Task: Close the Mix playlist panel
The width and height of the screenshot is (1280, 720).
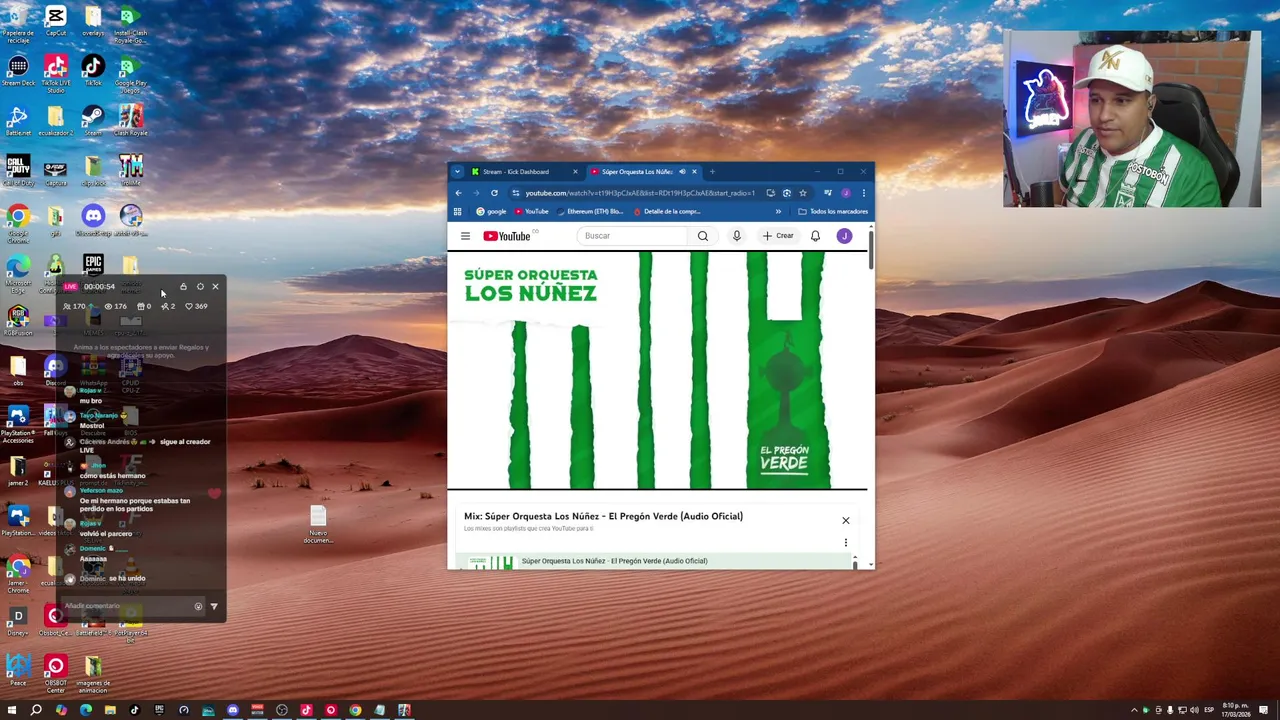Action: click(x=846, y=520)
